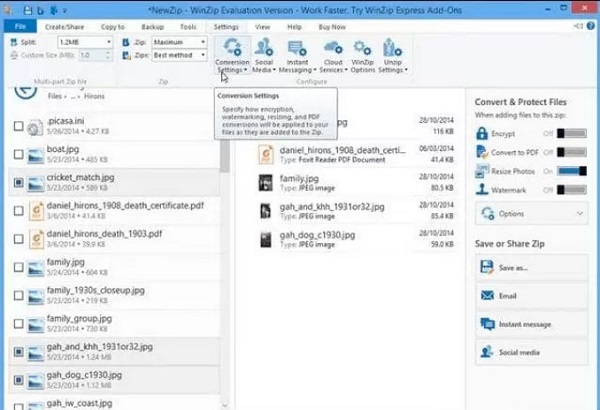The width and height of the screenshot is (600, 410).
Task: Click the family_group.jpg image file icon
Action: 36,325
